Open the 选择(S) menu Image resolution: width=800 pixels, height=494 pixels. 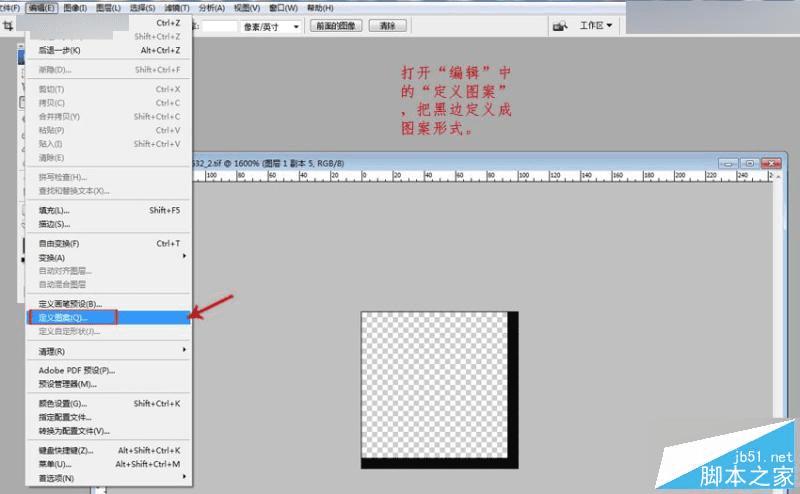142,8
